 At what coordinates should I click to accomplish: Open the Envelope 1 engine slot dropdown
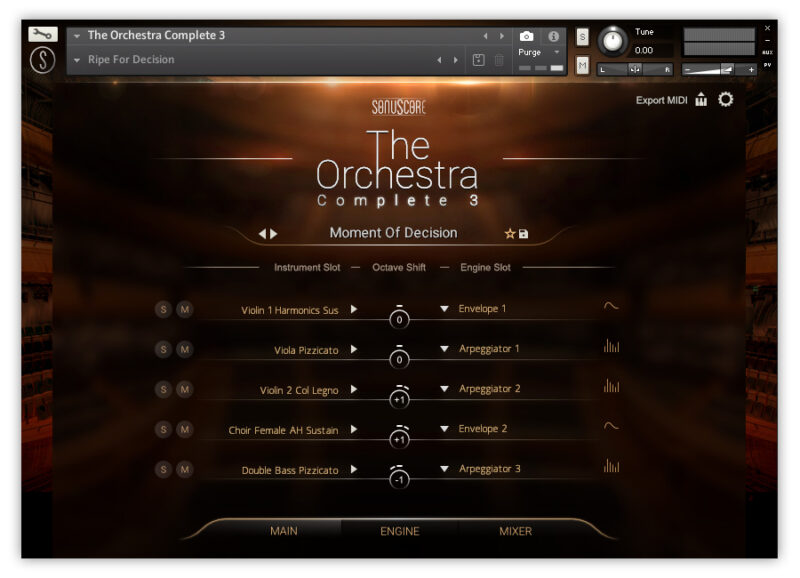[x=444, y=308]
